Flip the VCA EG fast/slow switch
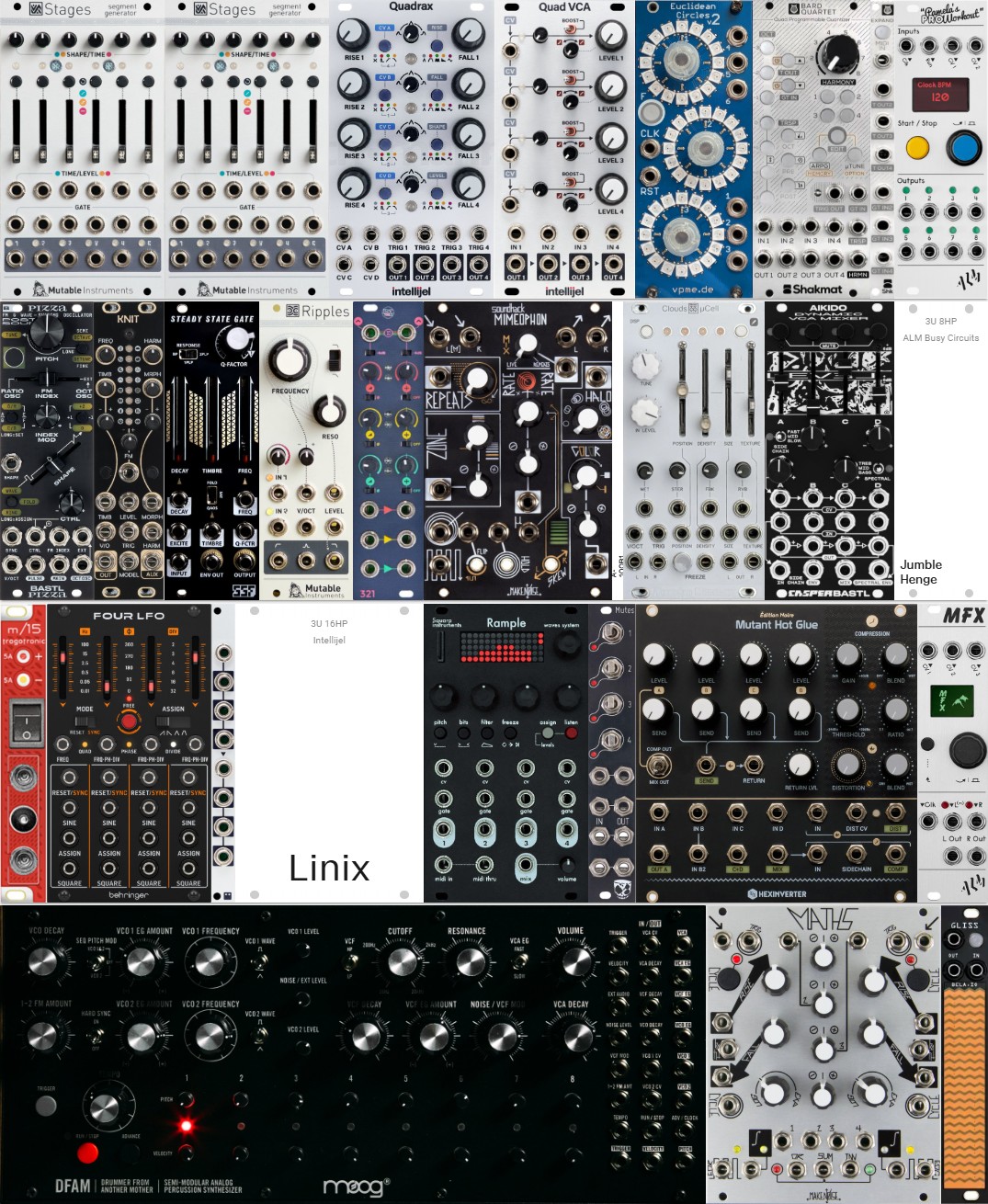Image resolution: width=988 pixels, height=1204 pixels. [519, 961]
